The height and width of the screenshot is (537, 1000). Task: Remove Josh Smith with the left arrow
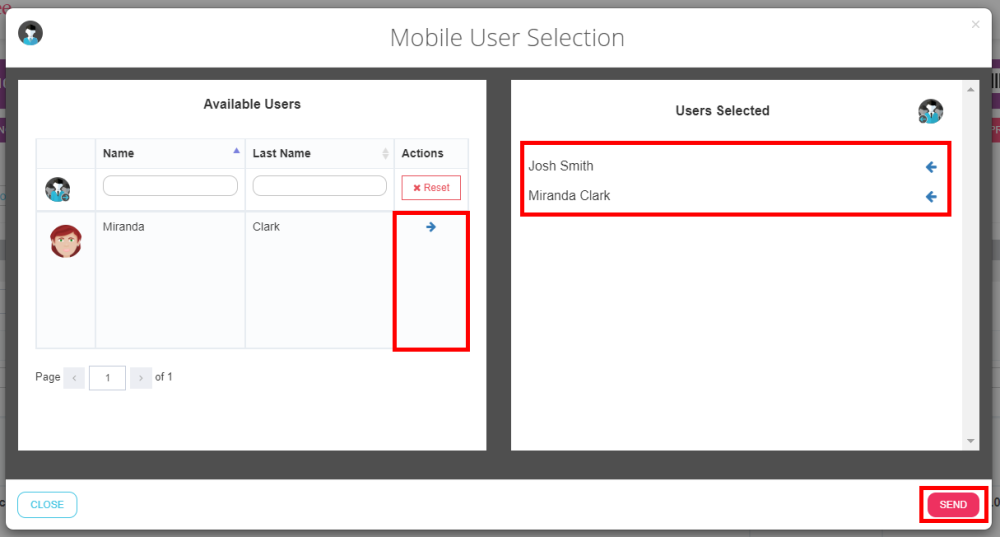pos(931,167)
